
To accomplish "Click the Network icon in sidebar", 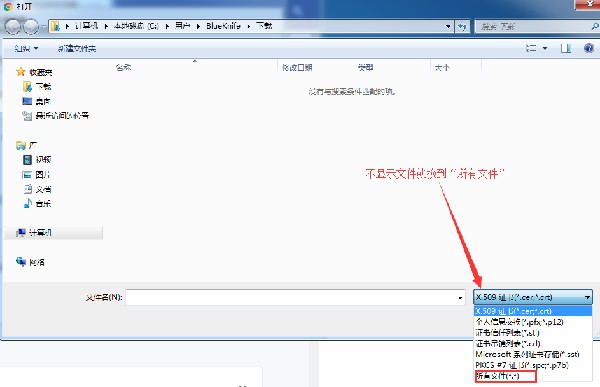I will (x=21, y=262).
